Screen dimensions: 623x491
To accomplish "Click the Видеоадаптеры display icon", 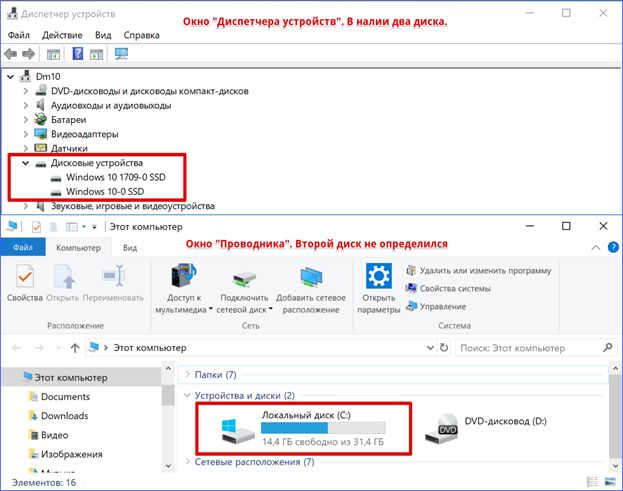I will [40, 134].
